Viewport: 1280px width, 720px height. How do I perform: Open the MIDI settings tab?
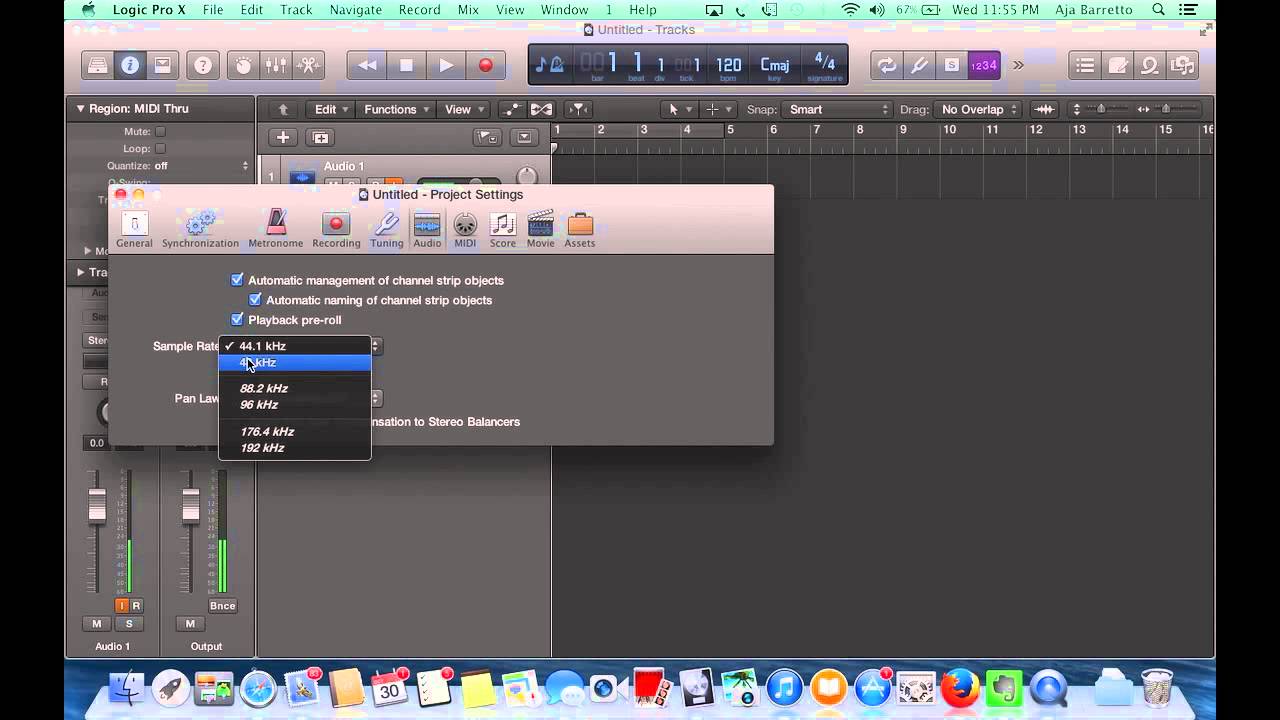tap(465, 229)
